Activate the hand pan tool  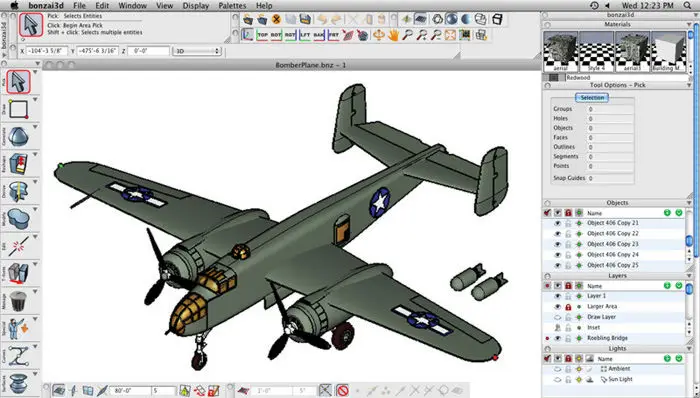tap(393, 35)
